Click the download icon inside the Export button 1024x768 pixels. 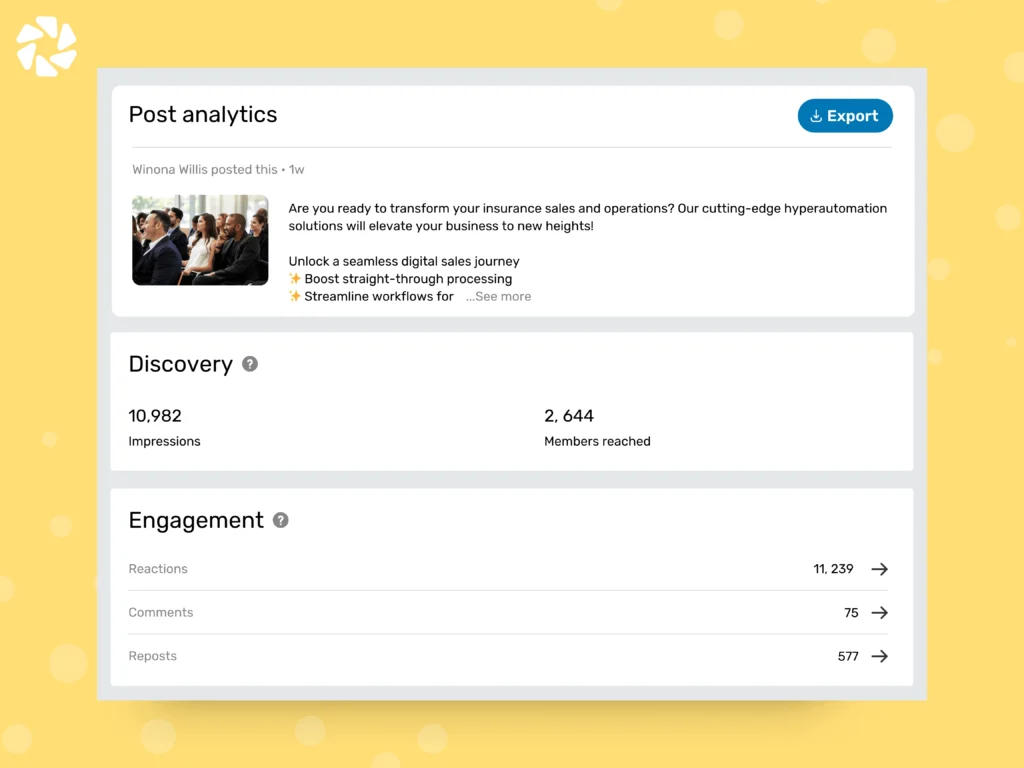click(818, 116)
